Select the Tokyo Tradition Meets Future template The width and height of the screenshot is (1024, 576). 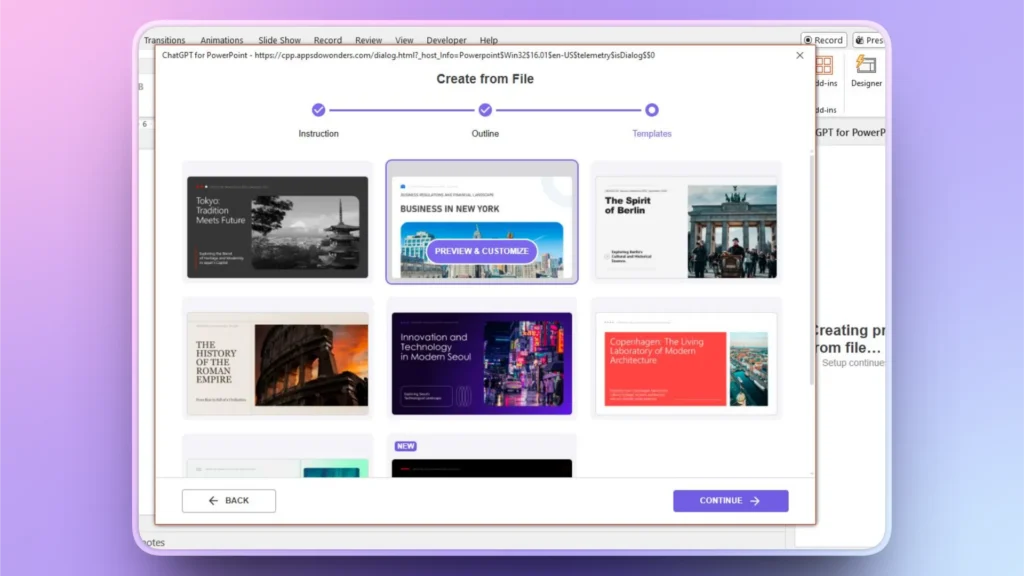pos(276,226)
